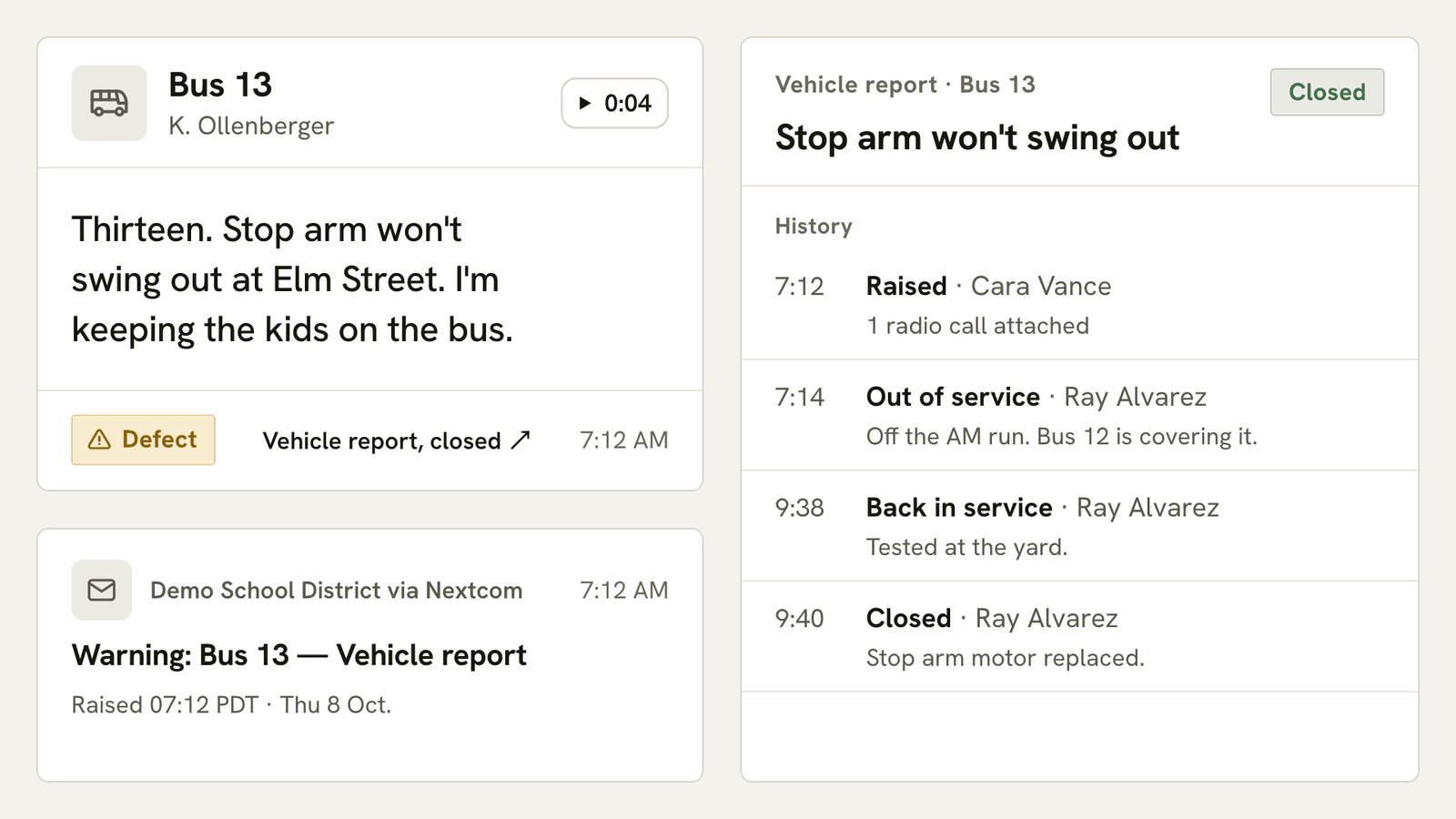This screenshot has height=819, width=1456.
Task: Click the 9:38 timestamp in History
Action: [799, 508]
